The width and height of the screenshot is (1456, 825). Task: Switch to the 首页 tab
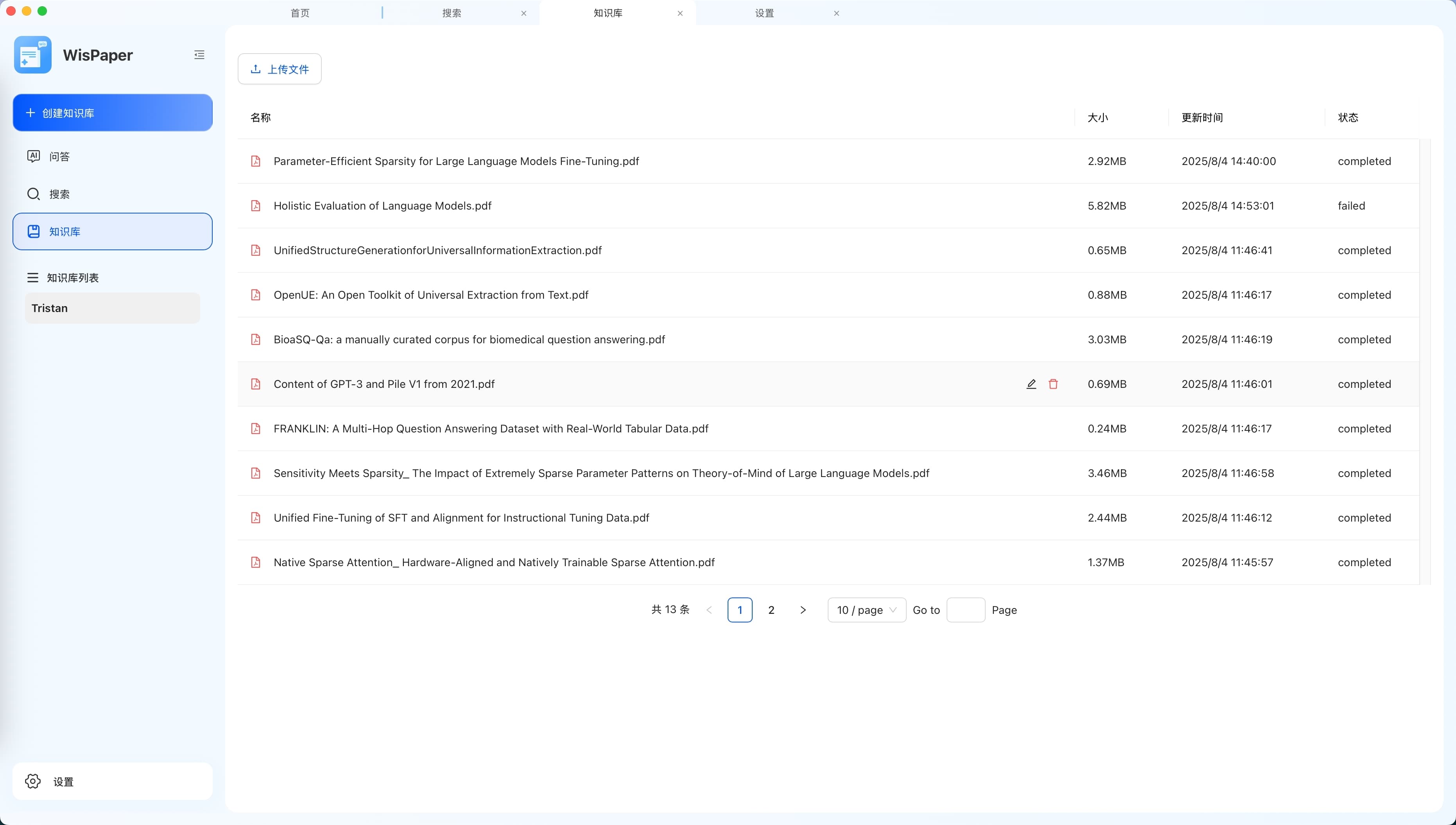(300, 13)
